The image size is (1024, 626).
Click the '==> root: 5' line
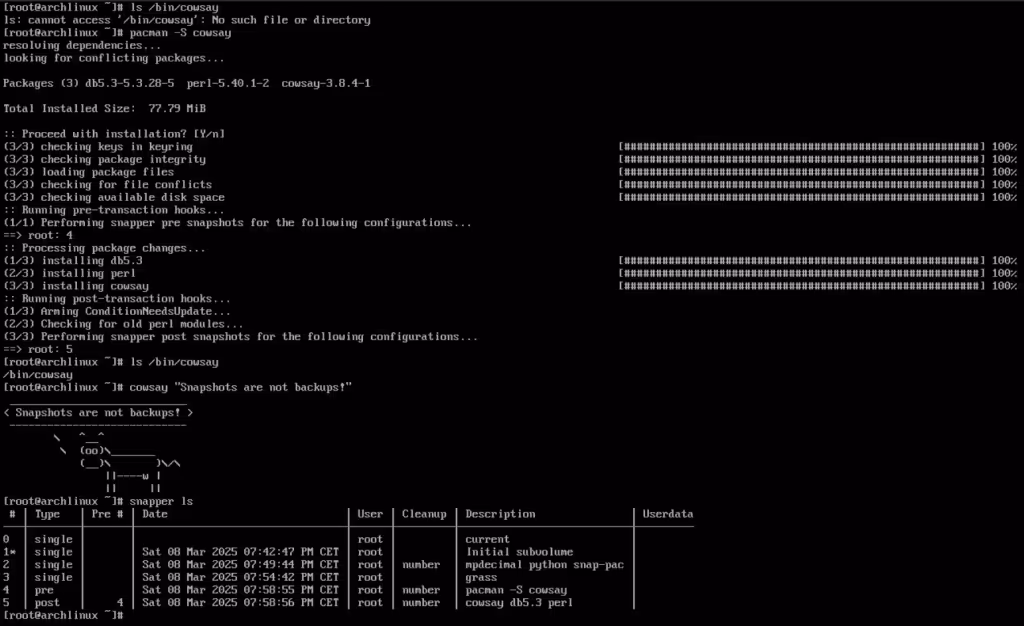(x=38, y=349)
